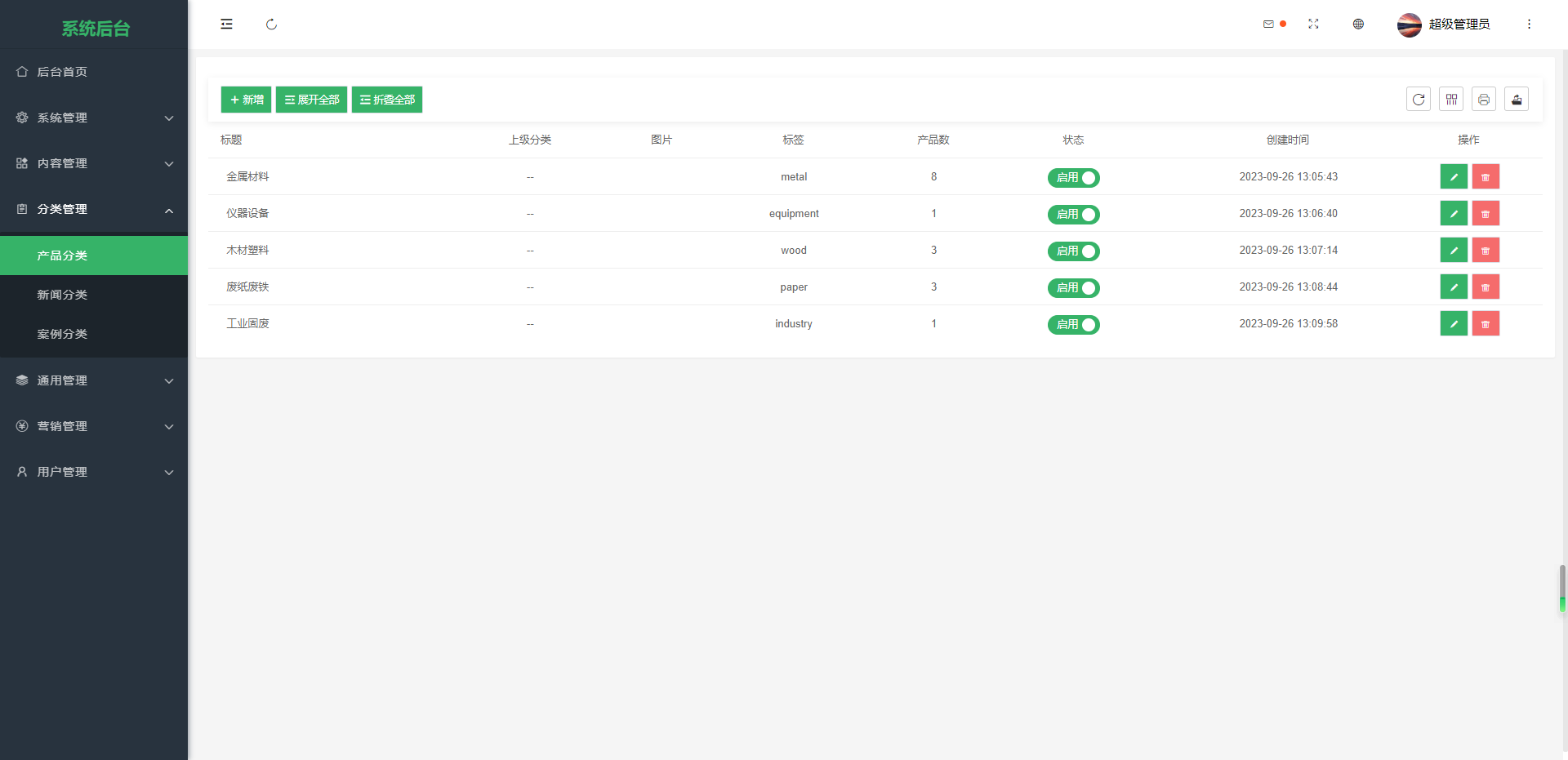Image resolution: width=1568 pixels, height=760 pixels.
Task: Expand the 通用管理 sidebar menu
Action: (x=94, y=380)
